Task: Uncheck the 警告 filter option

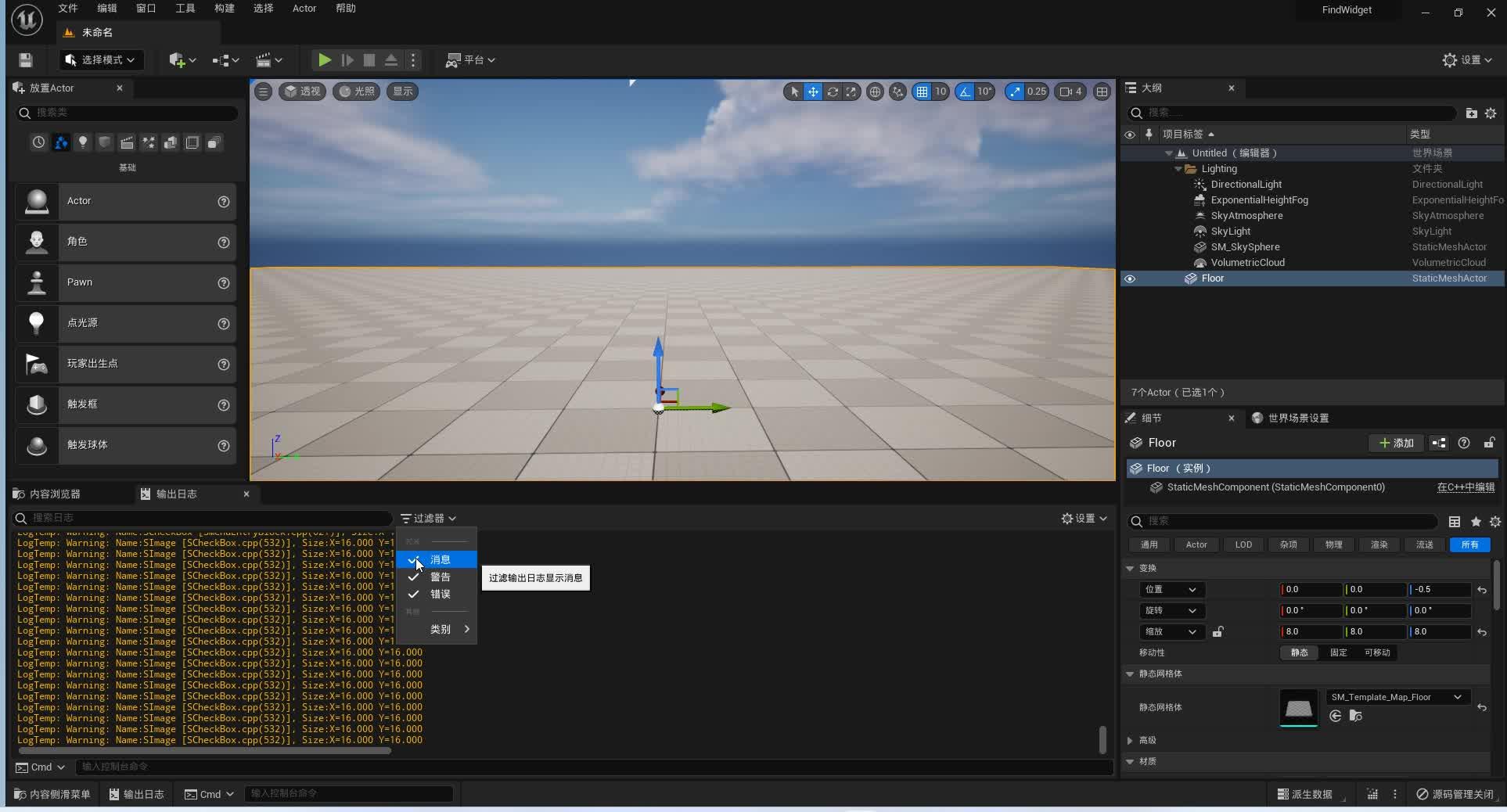Action: coord(440,577)
